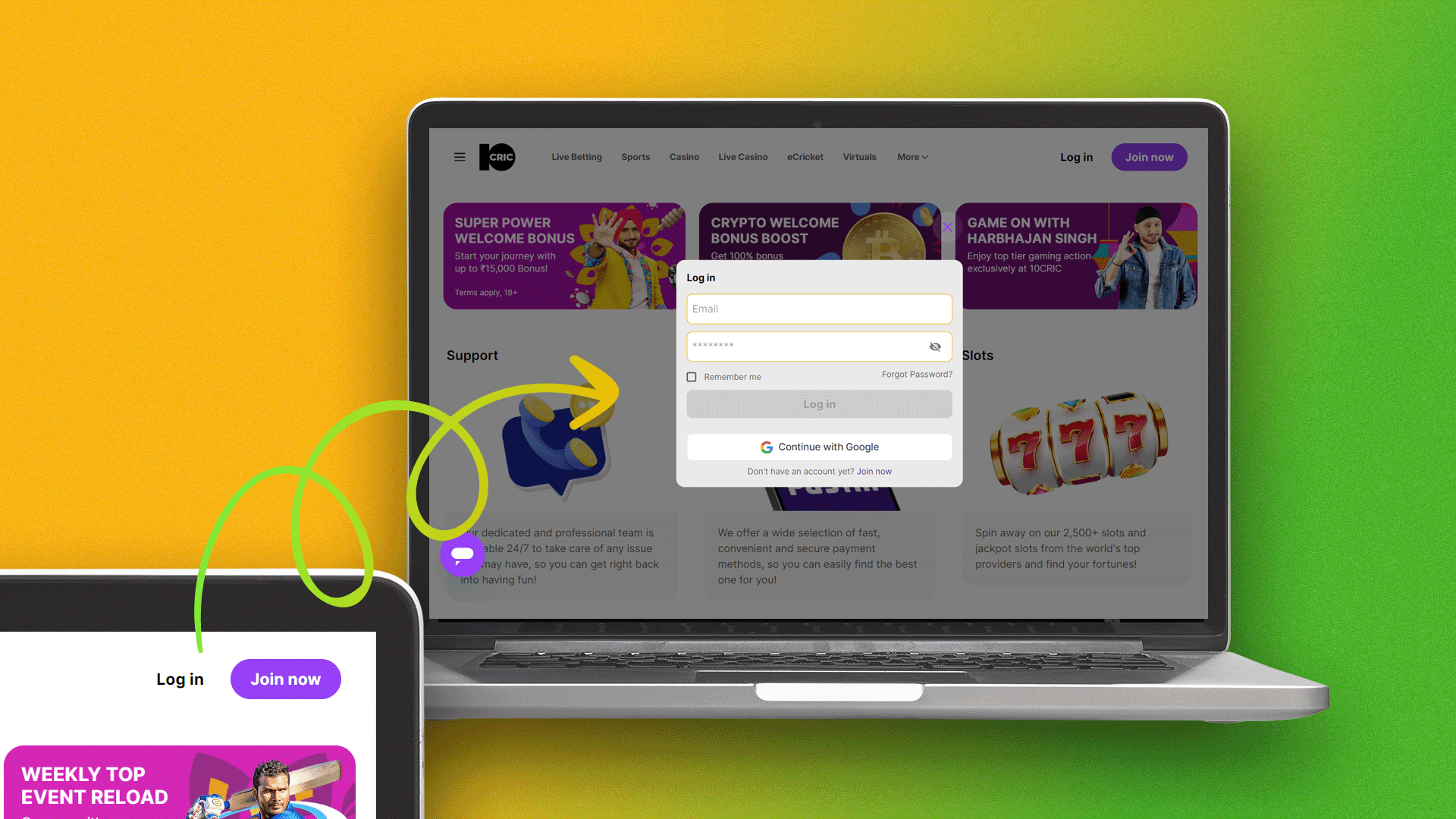Click the Email input field
Viewport: 1456px width, 819px height.
point(819,308)
